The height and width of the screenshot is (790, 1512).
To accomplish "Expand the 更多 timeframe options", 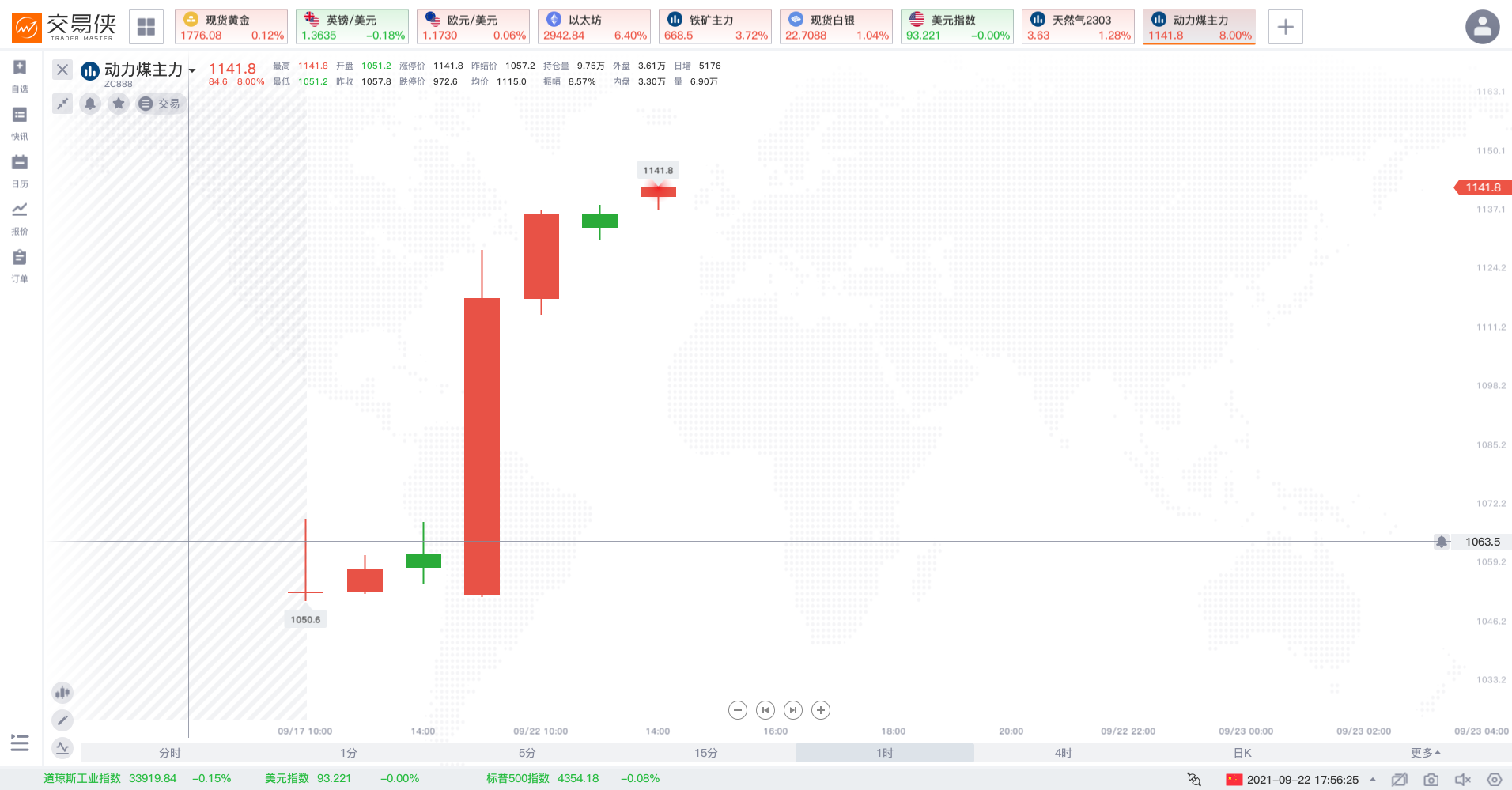I will click(x=1425, y=753).
